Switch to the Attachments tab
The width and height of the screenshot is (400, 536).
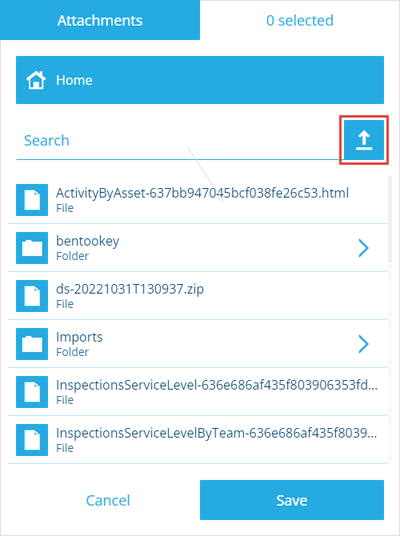(100, 20)
